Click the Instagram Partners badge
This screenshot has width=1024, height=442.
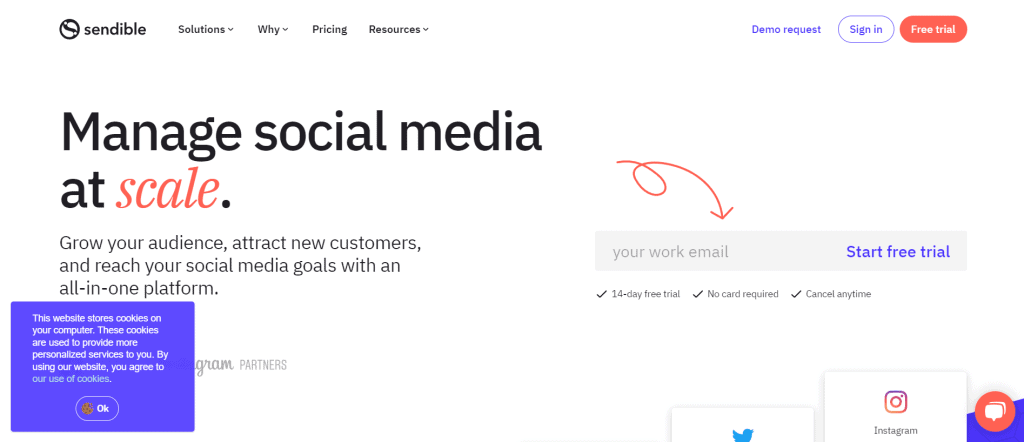point(240,365)
